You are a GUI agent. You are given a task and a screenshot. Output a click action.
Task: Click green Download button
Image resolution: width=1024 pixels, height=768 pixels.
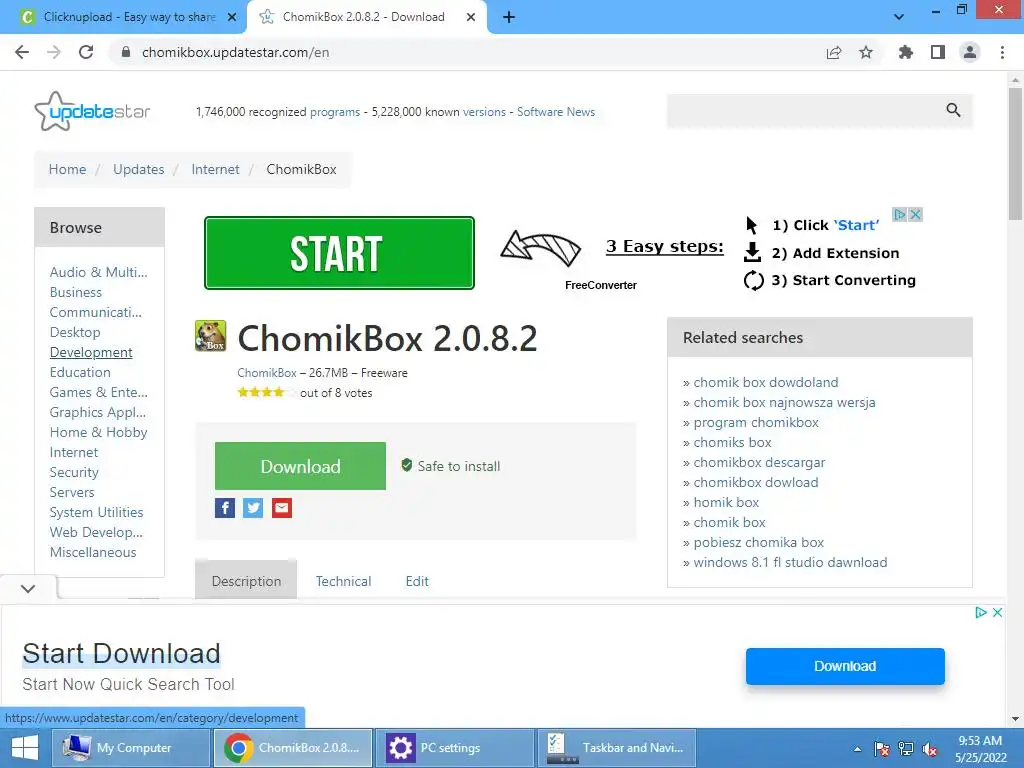(x=300, y=466)
